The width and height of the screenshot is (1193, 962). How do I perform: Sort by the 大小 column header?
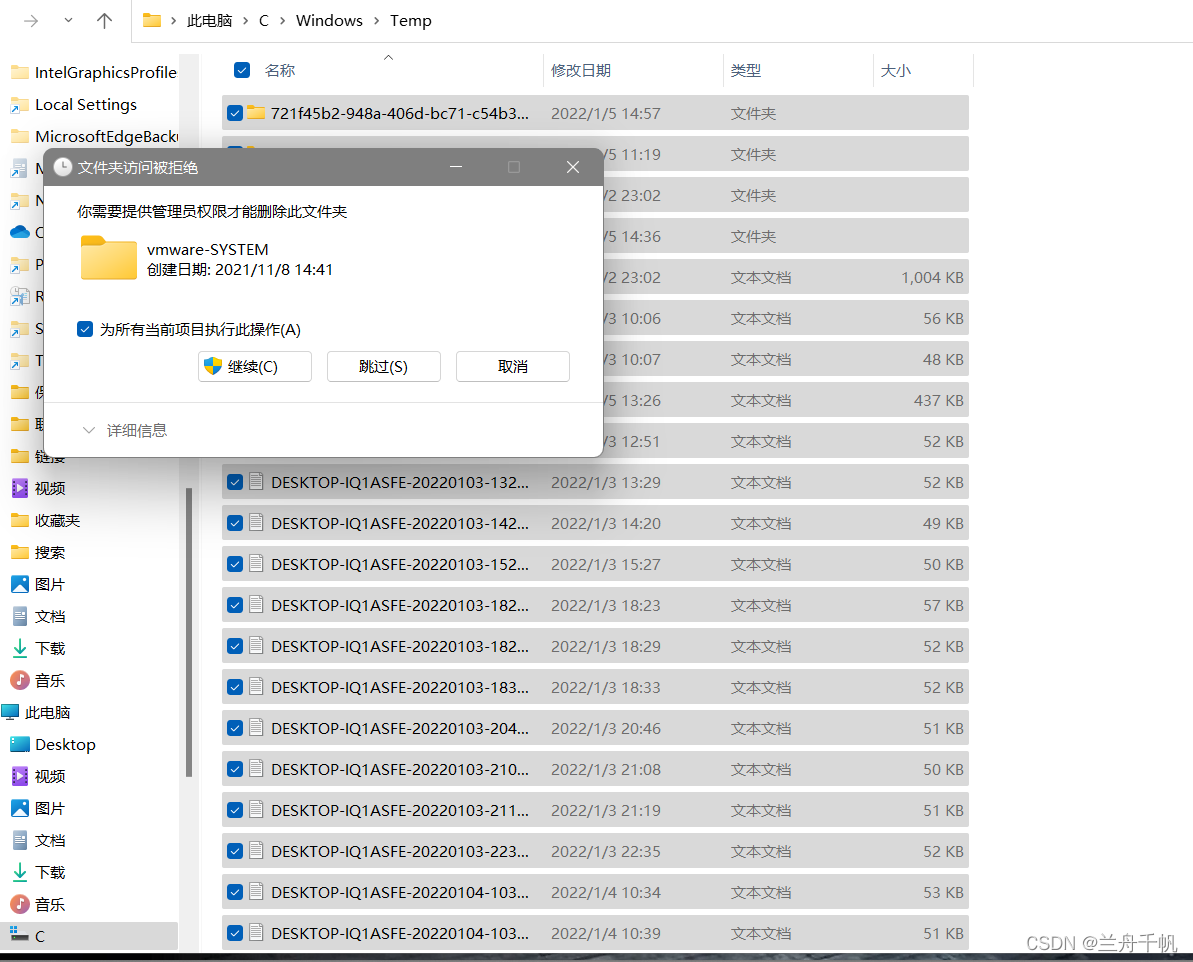click(x=896, y=71)
